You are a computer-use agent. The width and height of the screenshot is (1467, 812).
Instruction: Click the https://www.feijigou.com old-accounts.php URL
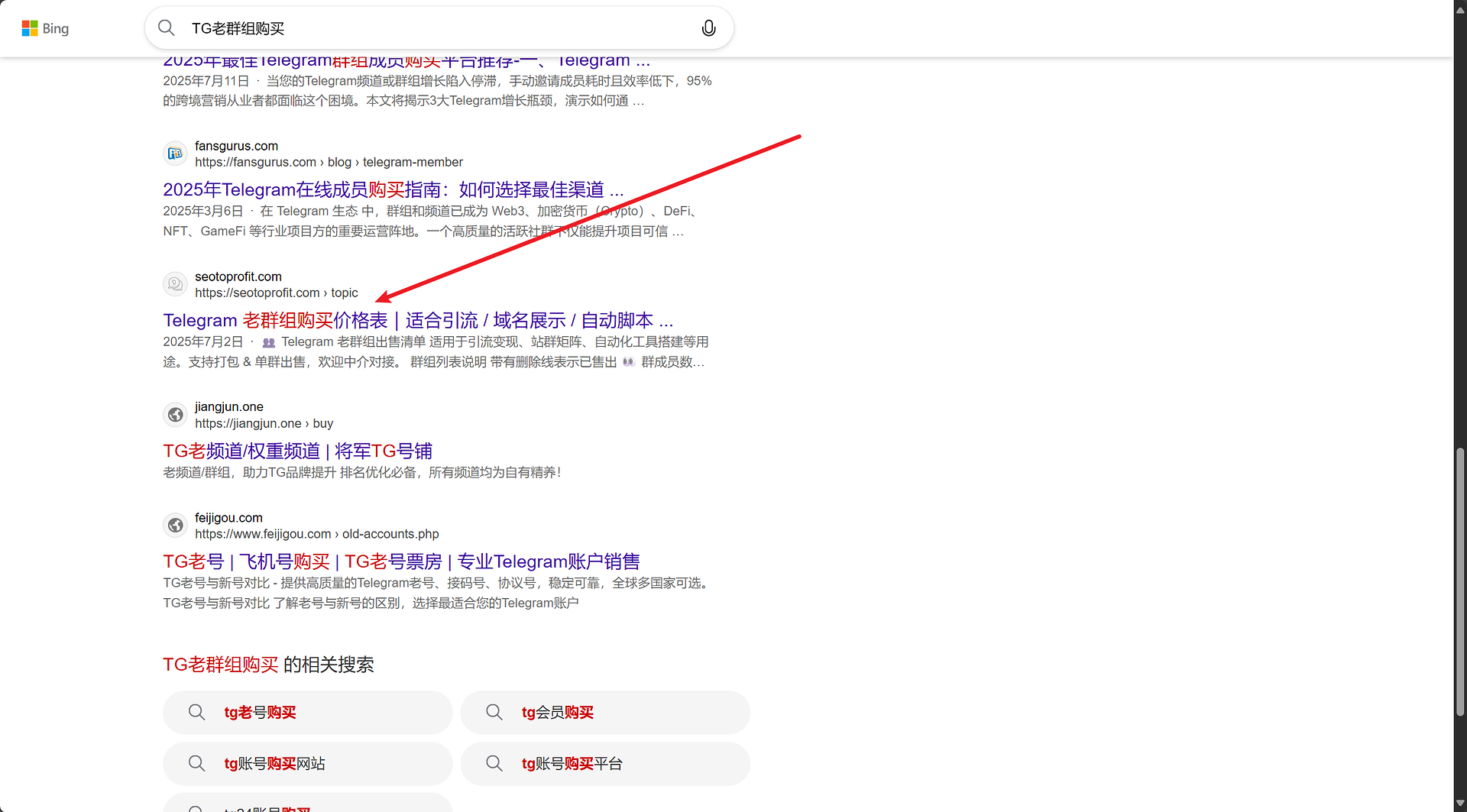pyautogui.click(x=316, y=534)
